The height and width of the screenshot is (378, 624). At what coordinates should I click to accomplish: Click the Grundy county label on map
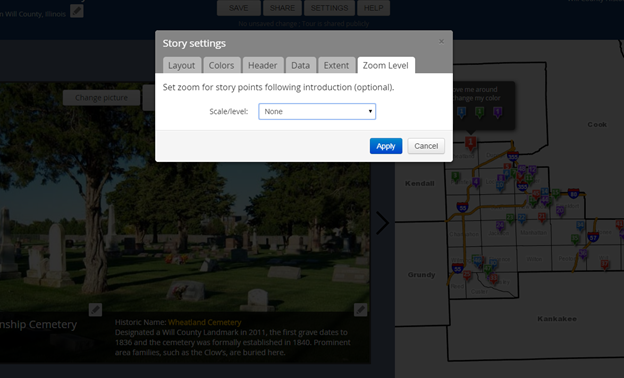pyautogui.click(x=421, y=275)
